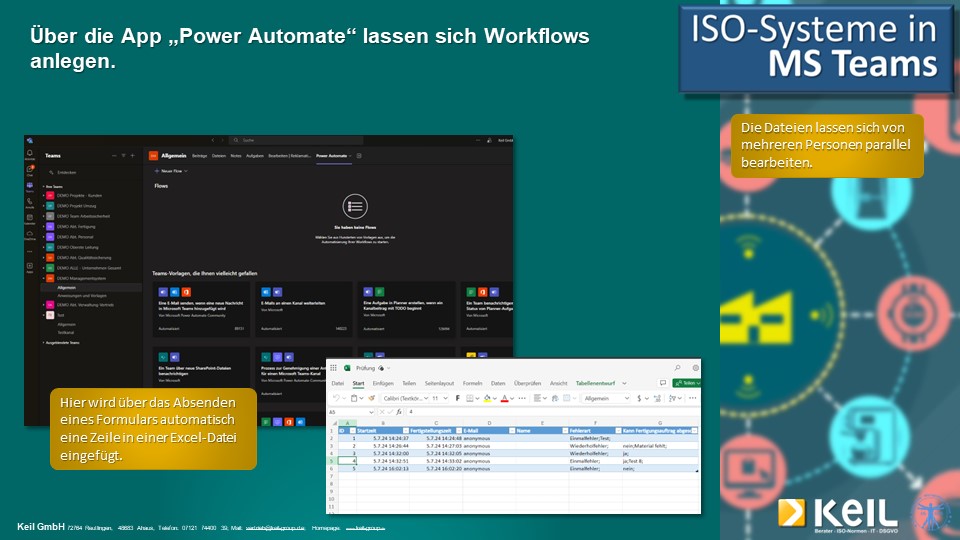The width and height of the screenshot is (960, 540).
Task: Switch to the Dateien tab in Teams
Action: tap(218, 156)
